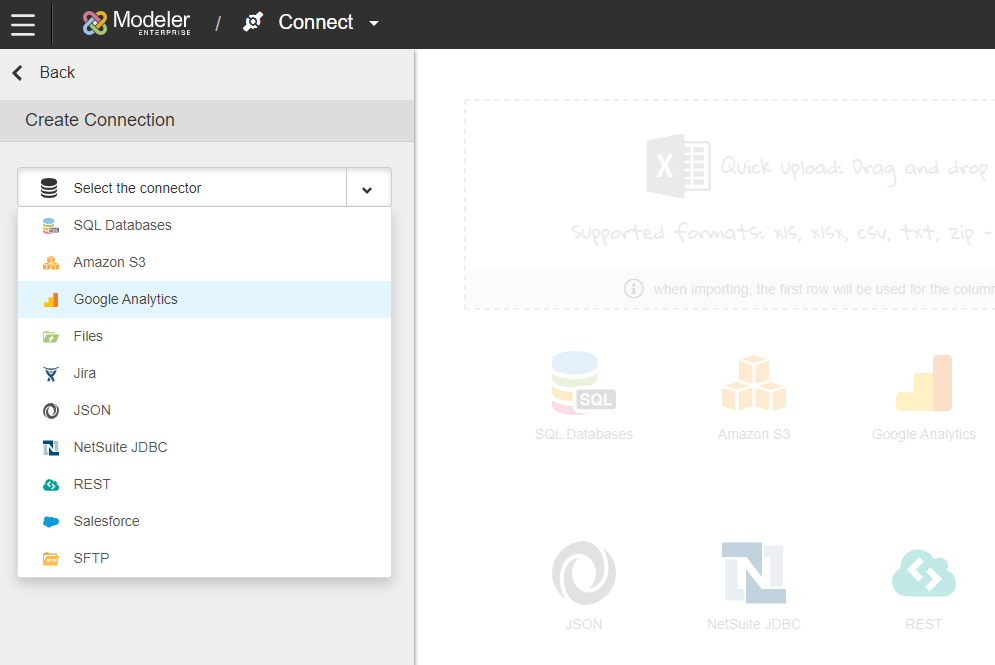Choose SQL Databases from the connector list

click(x=122, y=225)
